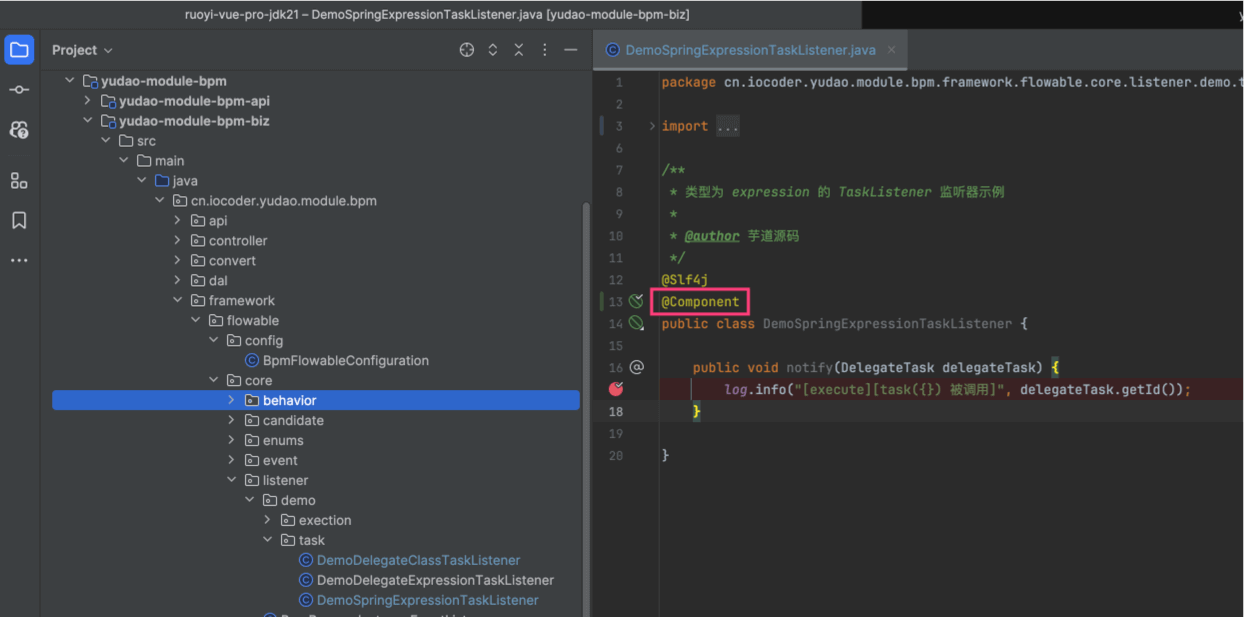Click the @ annotation gutter icon on line 16
This screenshot has height=617, width=1244.
pos(637,367)
